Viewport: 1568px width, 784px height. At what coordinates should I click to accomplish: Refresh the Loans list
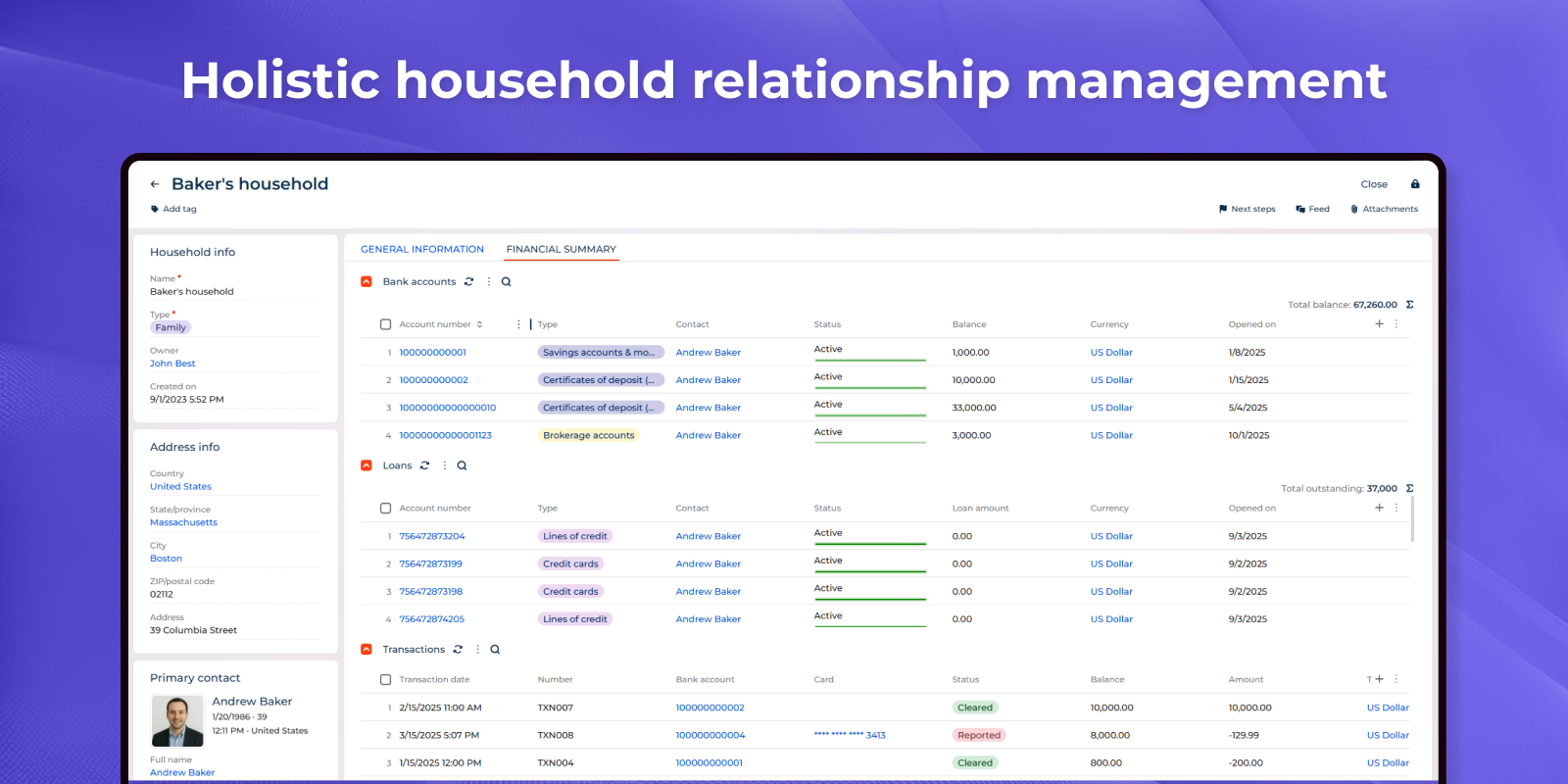click(424, 466)
